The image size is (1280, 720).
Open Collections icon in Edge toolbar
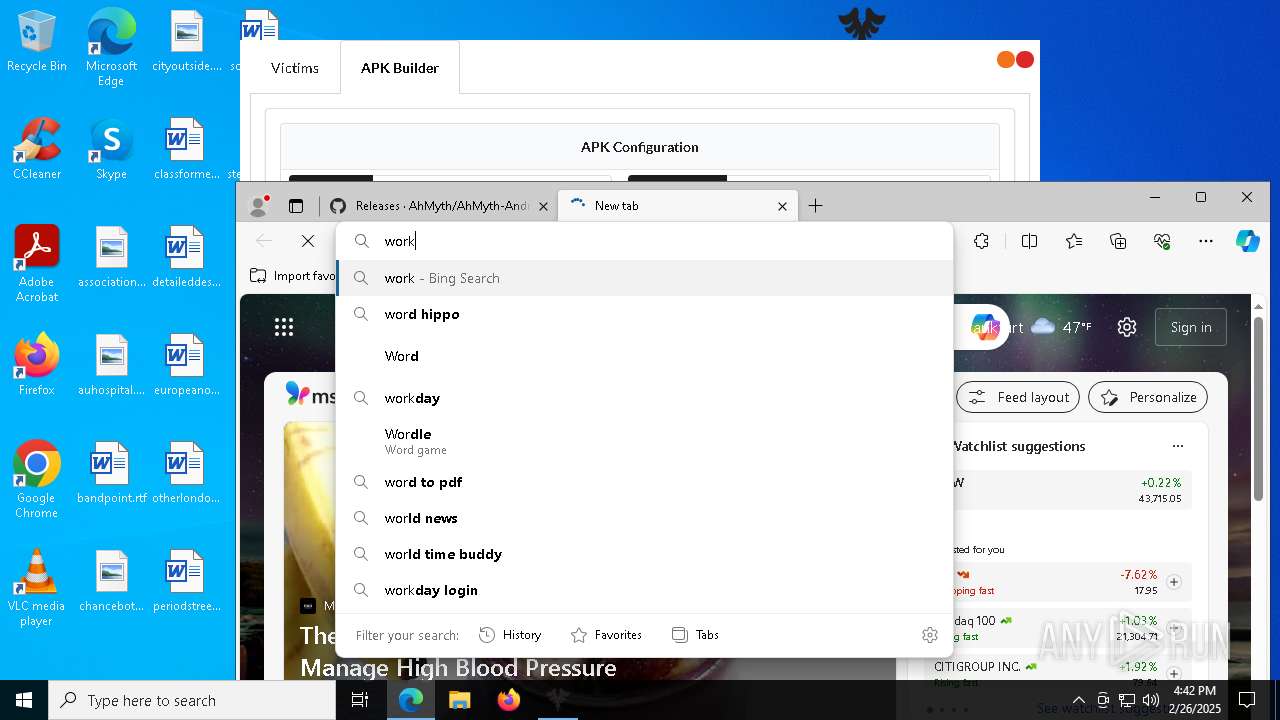point(1118,241)
